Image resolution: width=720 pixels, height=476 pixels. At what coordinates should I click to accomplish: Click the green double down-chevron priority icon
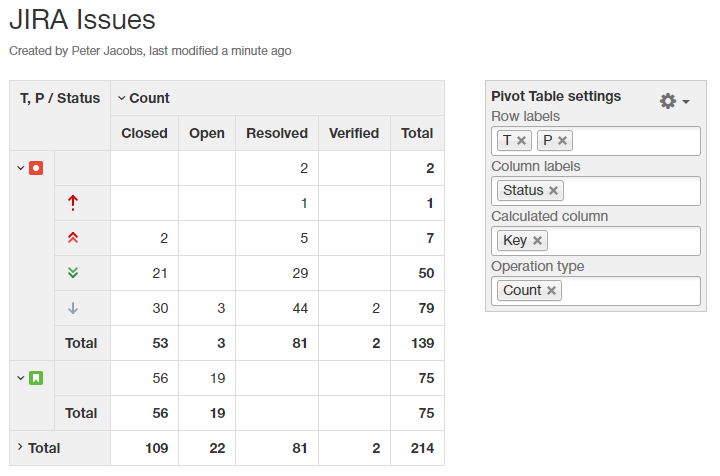click(x=73, y=273)
